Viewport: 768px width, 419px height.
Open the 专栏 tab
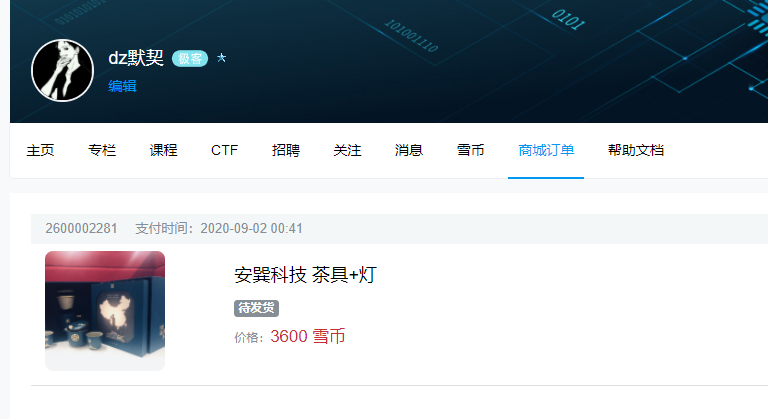tap(102, 150)
